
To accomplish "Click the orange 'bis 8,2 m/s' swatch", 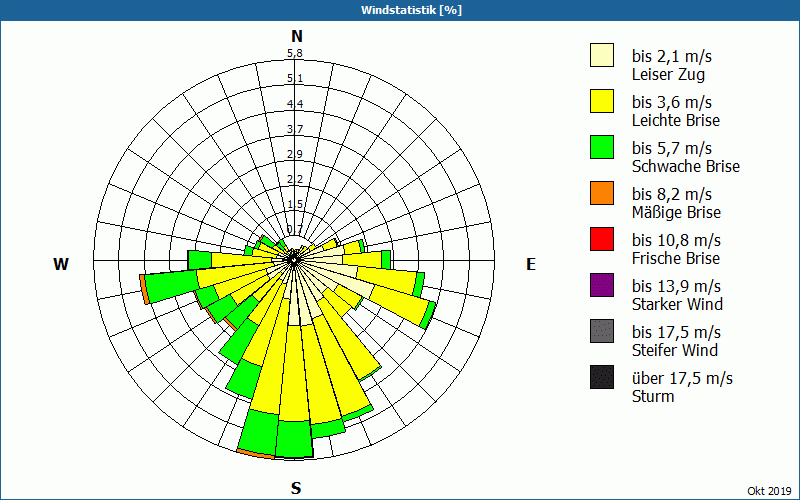I will 602,193.
